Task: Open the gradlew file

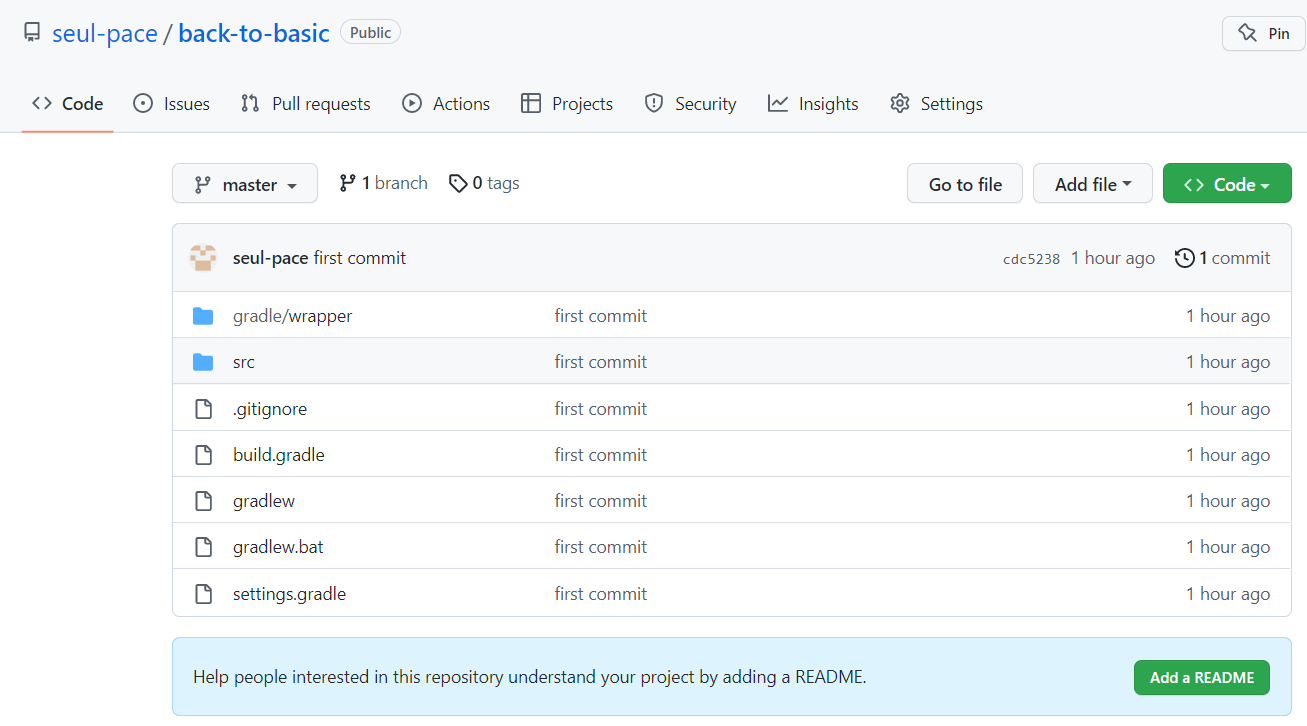Action: (x=264, y=501)
